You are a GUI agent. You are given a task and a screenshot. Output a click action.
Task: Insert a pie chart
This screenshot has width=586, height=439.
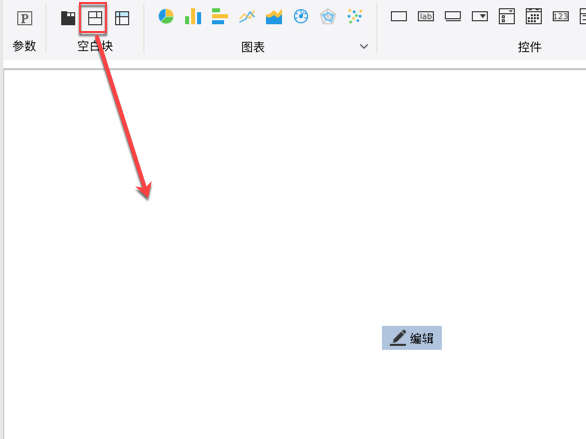(166, 16)
